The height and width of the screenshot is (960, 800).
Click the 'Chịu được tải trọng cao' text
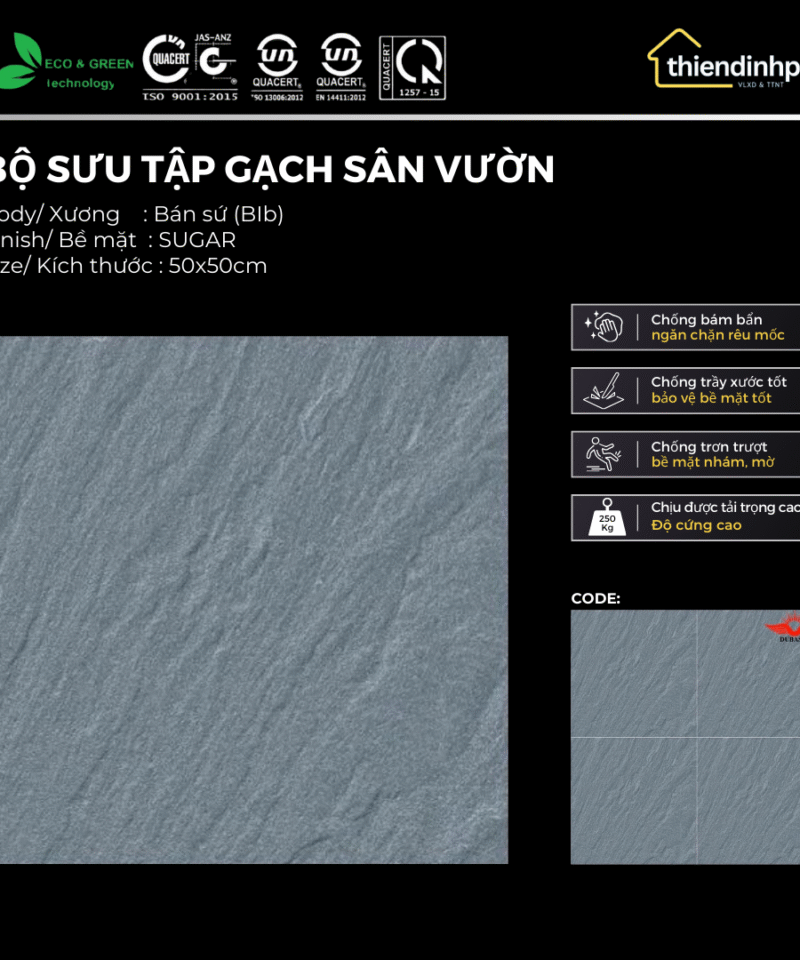click(725, 508)
